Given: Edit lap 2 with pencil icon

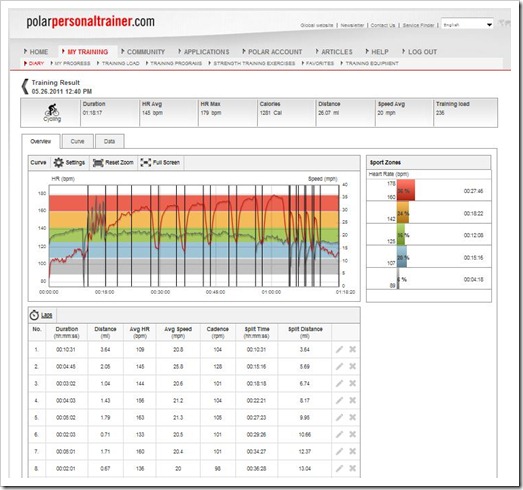Looking at the screenshot, I should coord(339,366).
